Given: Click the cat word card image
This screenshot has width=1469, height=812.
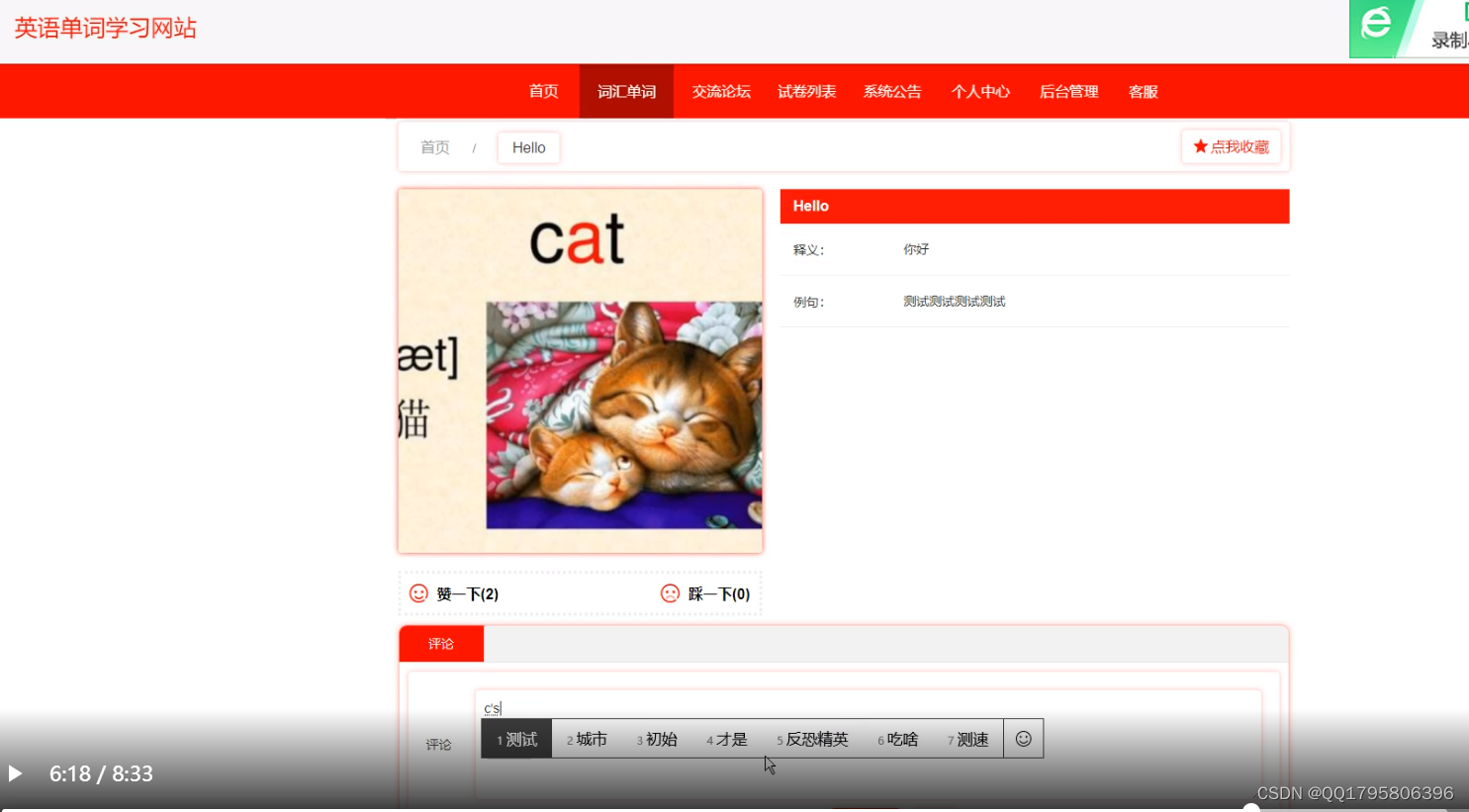Looking at the screenshot, I should click(581, 371).
